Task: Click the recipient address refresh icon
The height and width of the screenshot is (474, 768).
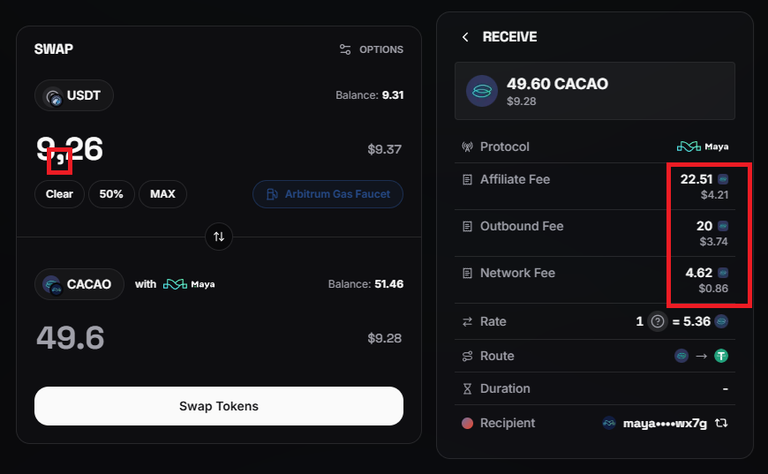Action: tap(721, 423)
